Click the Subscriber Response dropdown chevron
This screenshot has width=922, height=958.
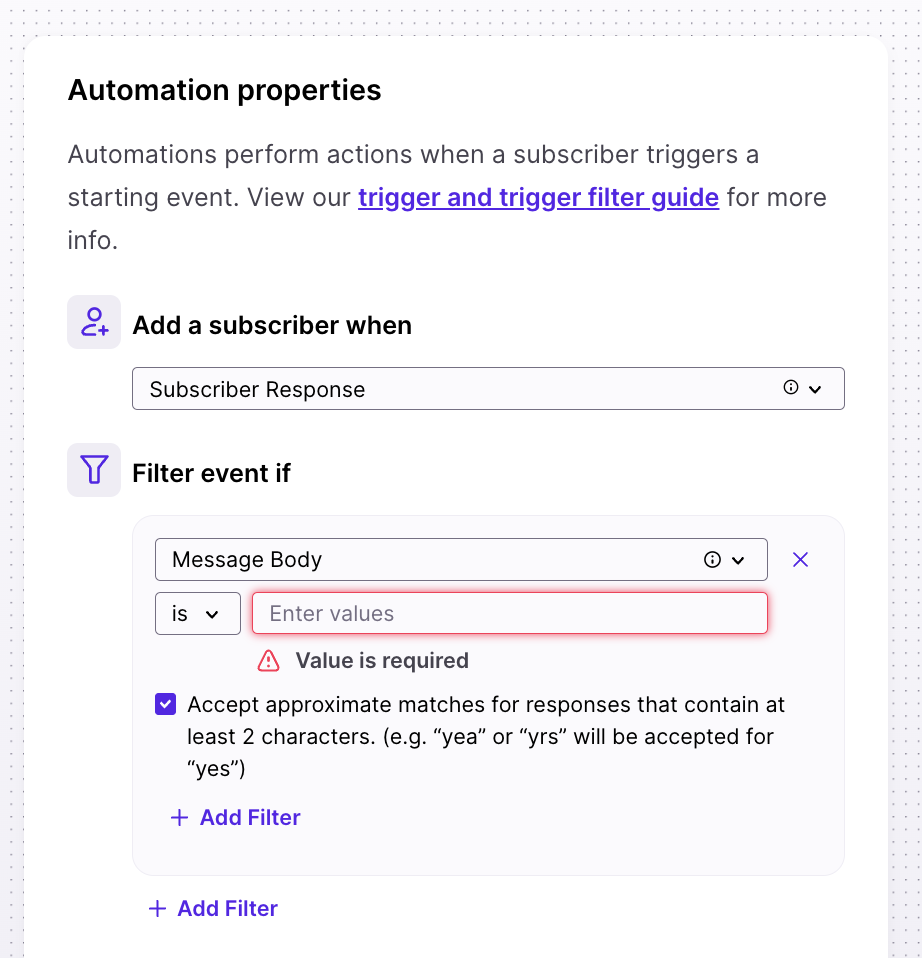point(815,389)
